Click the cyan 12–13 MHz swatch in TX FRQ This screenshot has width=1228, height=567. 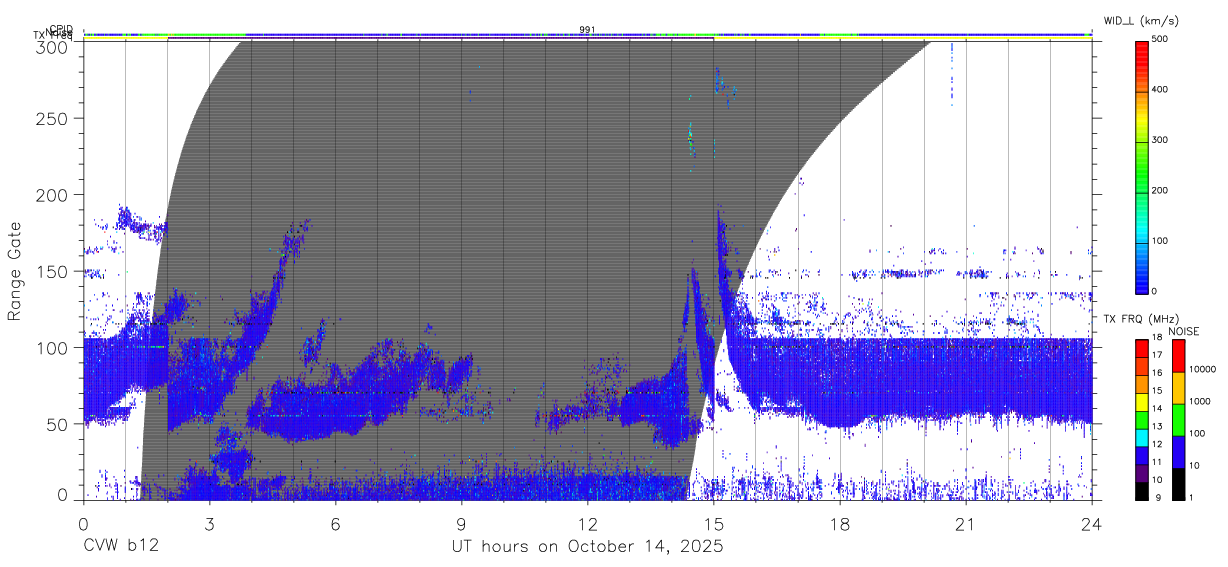click(x=1141, y=436)
